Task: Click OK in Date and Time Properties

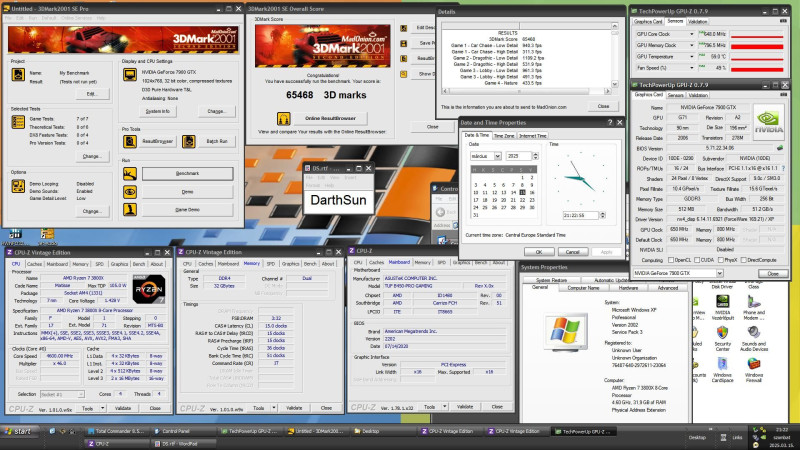Action: [539, 252]
